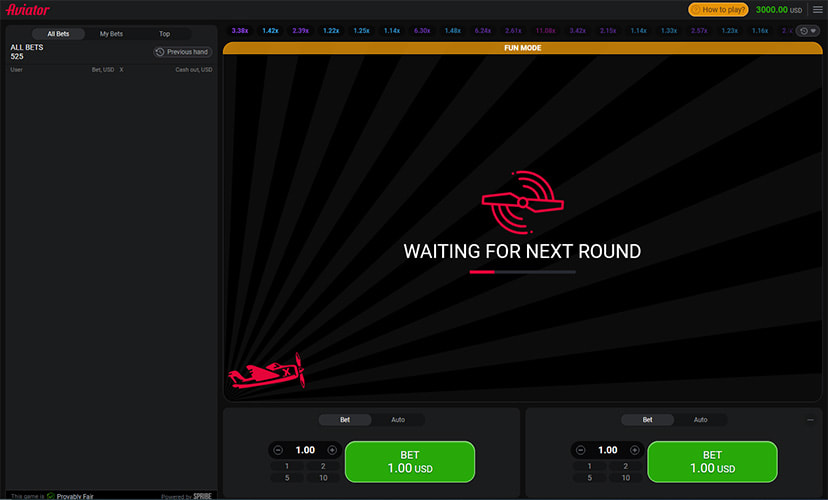Open the My Bets tab
Screen dimensions: 828x500
point(111,34)
